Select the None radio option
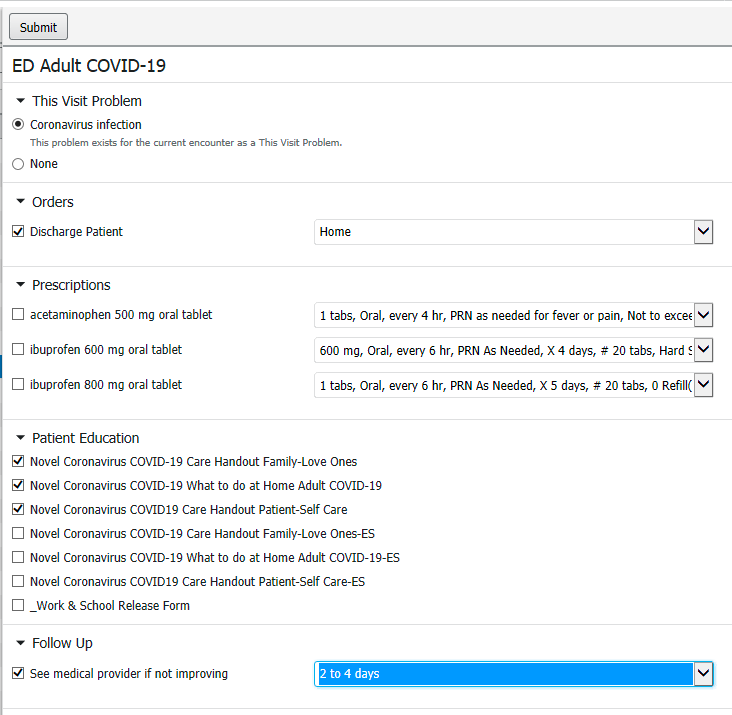The width and height of the screenshot is (732, 715). click(18, 164)
